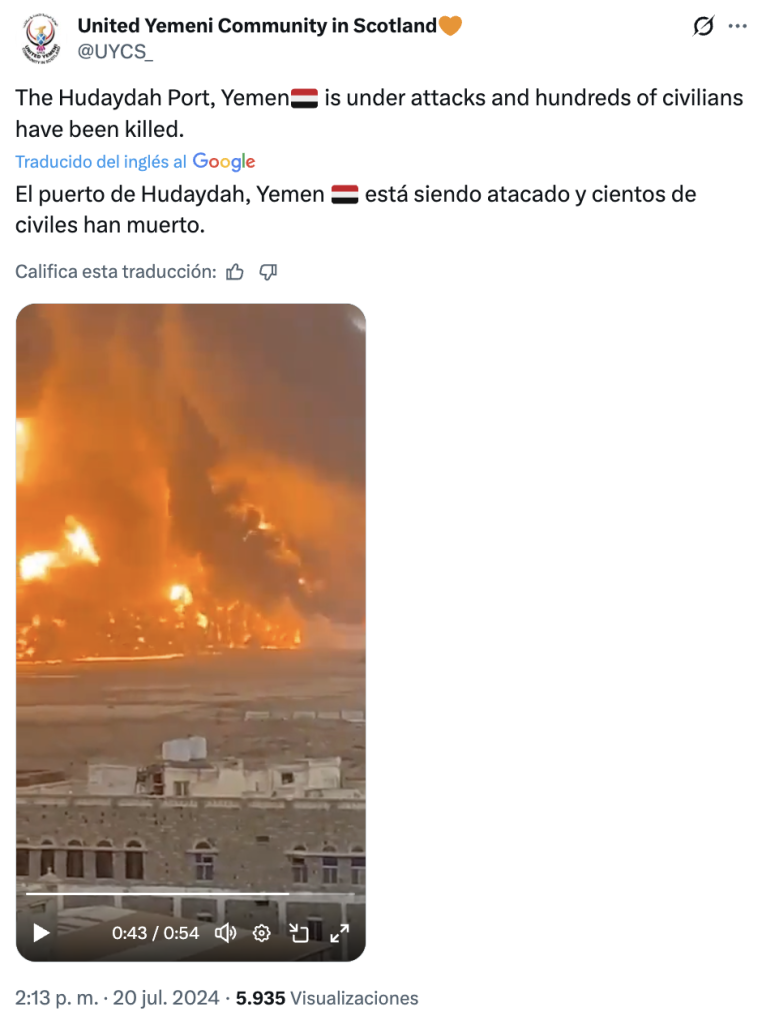The height and width of the screenshot is (1024, 762).
Task: View the 5.935 Visualizaciones count
Action: (326, 998)
